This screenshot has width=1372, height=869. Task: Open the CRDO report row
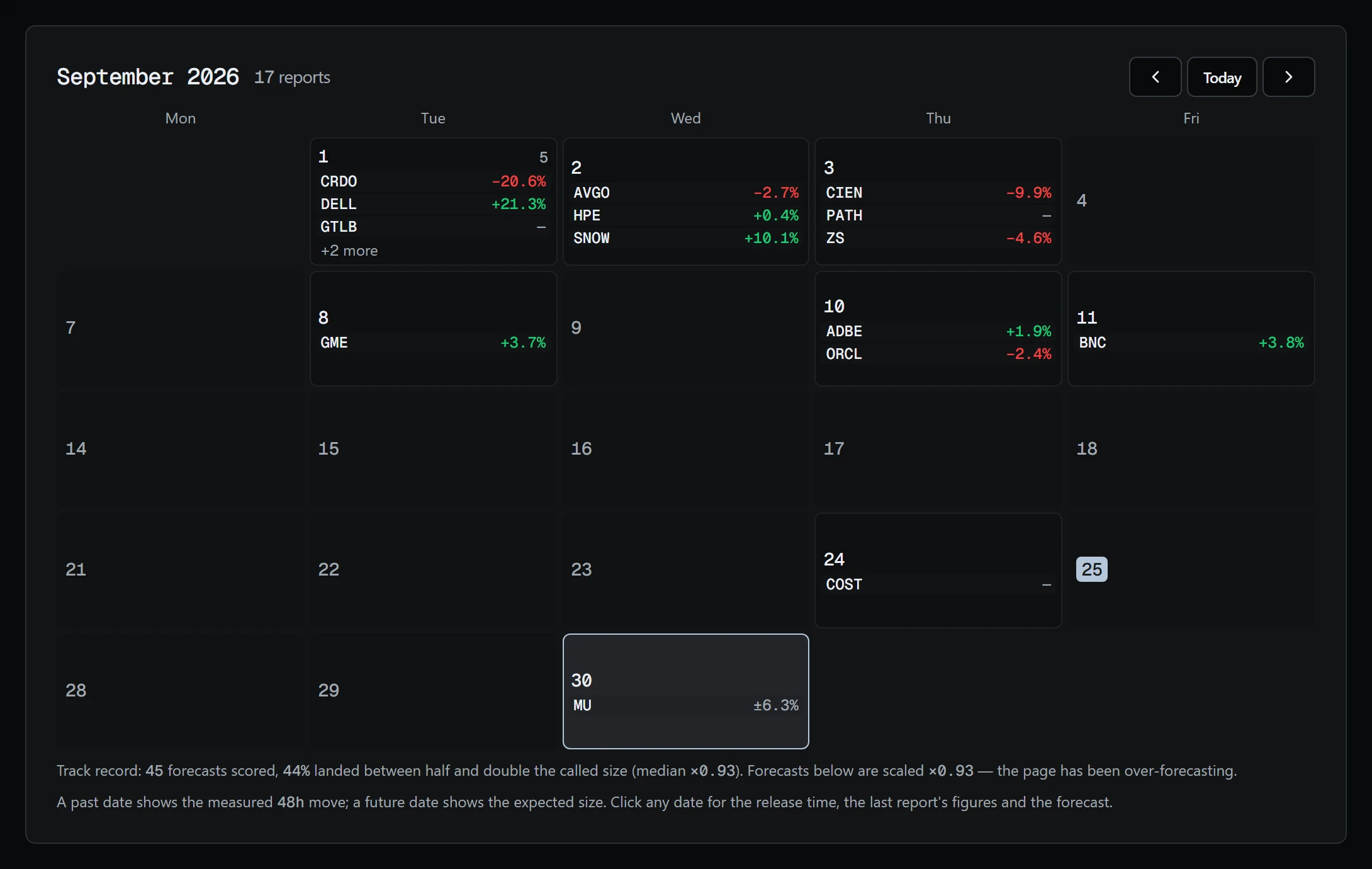click(x=433, y=181)
